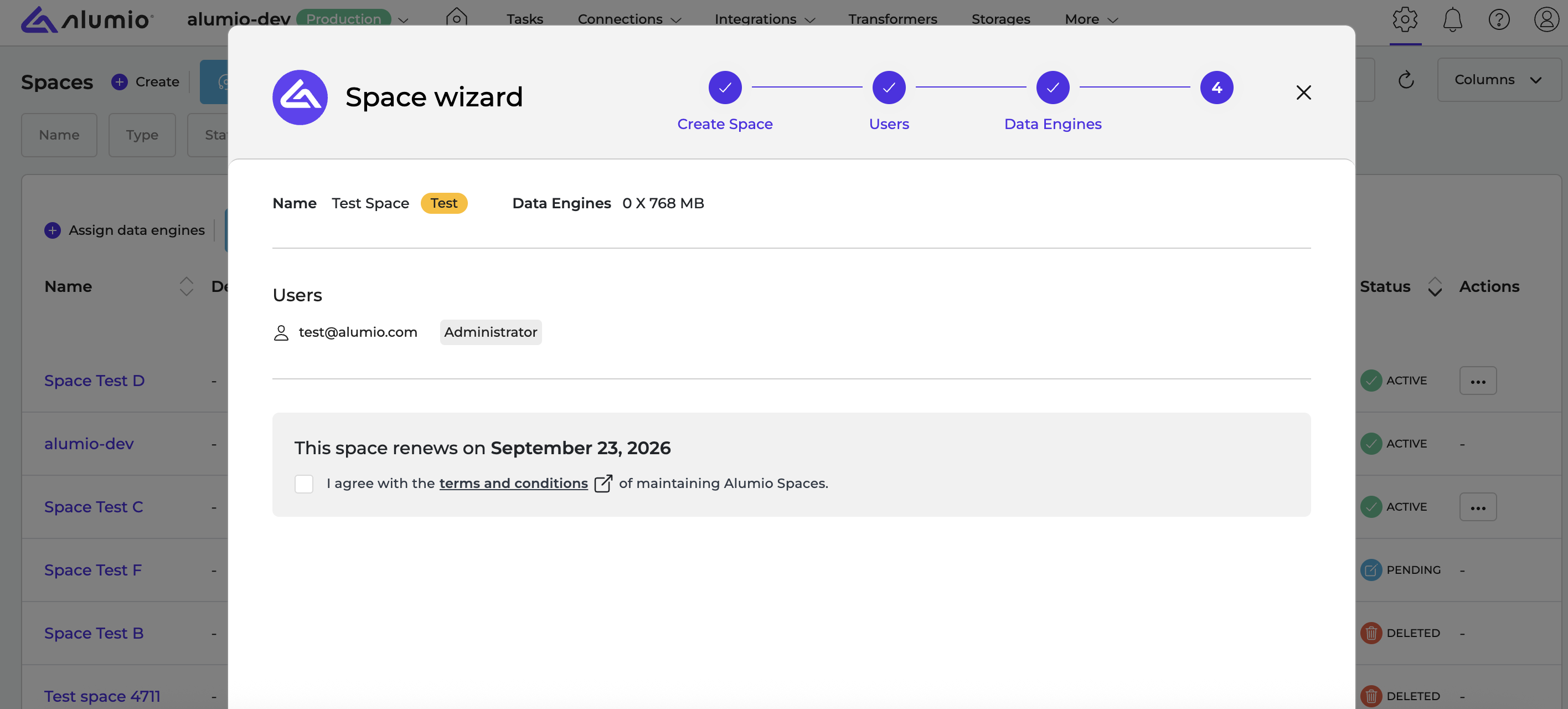Viewport: 1568px width, 709px height.
Task: Click the home icon in navbar
Action: (x=456, y=18)
